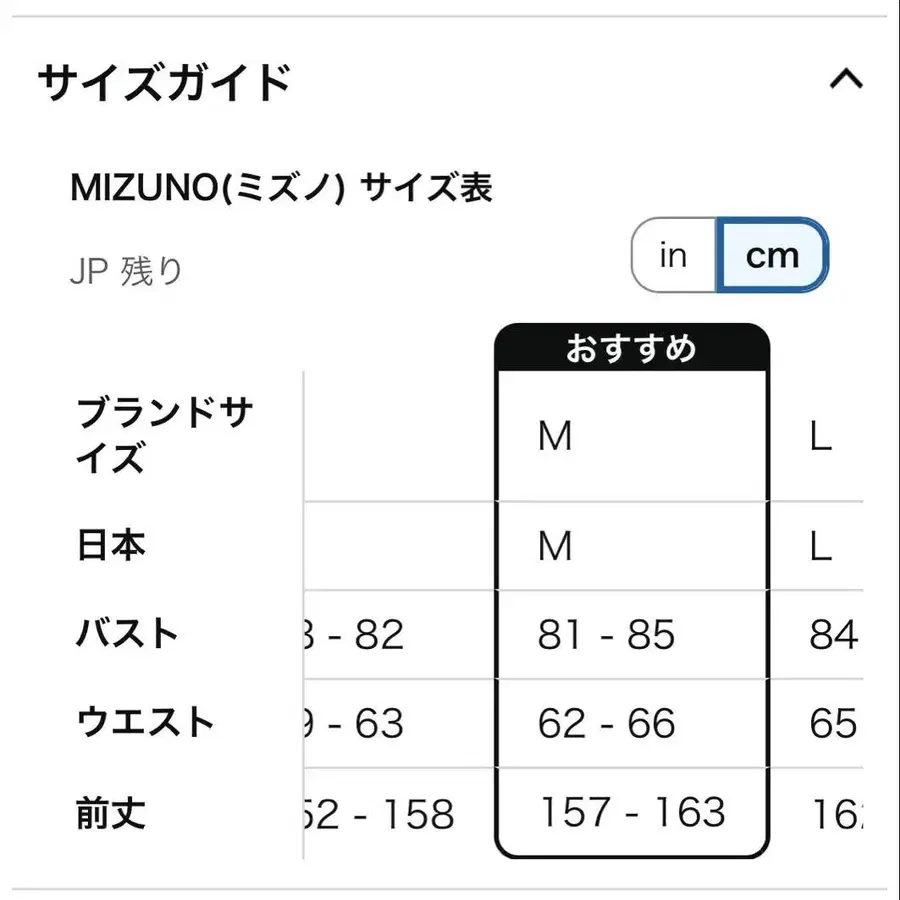The width and height of the screenshot is (900, 900).
Task: Click the MIZUNO(ミズノ) サイズ表 title
Action: tap(282, 188)
